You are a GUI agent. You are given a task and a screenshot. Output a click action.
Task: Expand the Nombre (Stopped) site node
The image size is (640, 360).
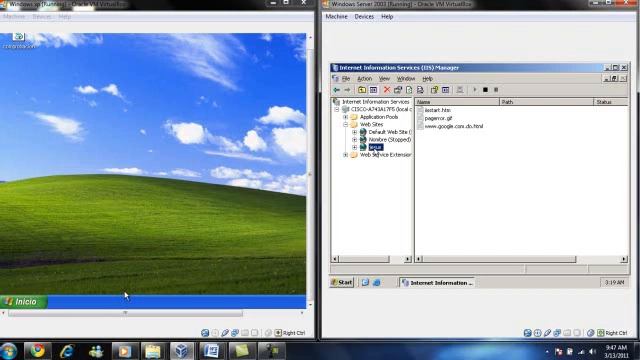pyautogui.click(x=354, y=140)
